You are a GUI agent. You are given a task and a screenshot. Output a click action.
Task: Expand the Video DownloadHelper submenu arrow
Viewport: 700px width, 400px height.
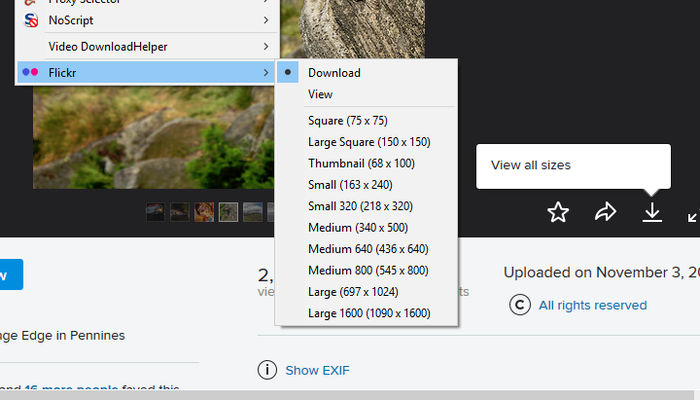pyautogui.click(x=266, y=46)
